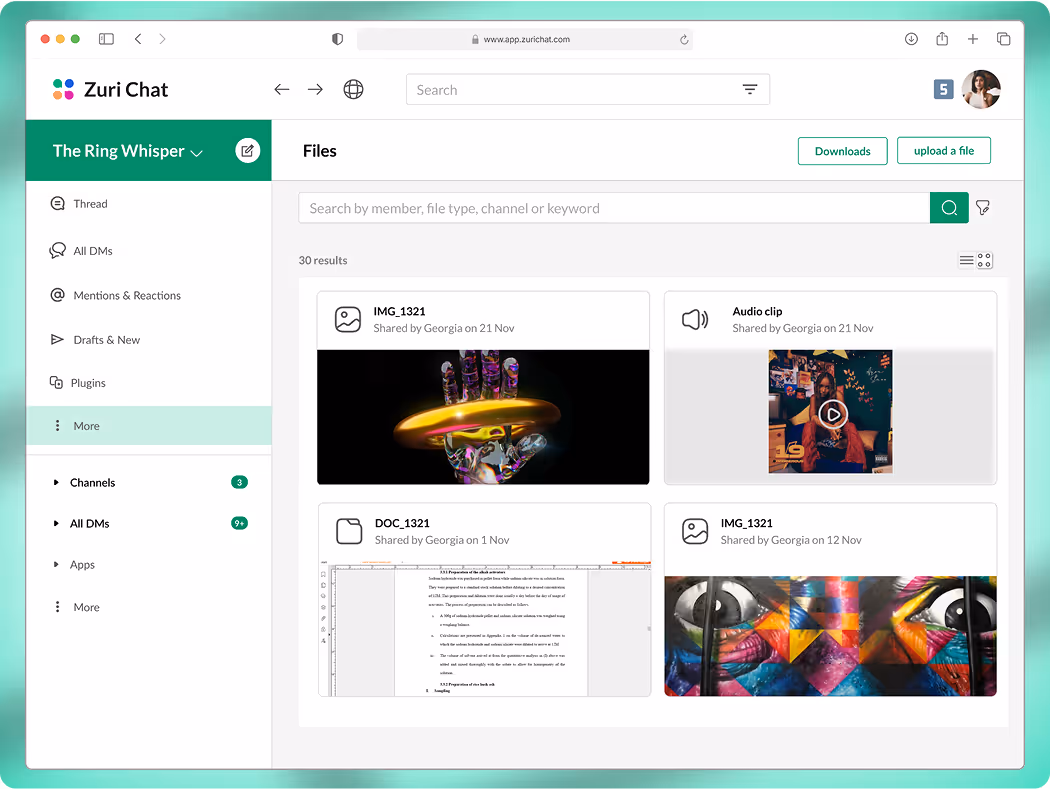Image resolution: width=1050 pixels, height=789 pixels.
Task: Click the Audio clip title text
Action: 757,311
